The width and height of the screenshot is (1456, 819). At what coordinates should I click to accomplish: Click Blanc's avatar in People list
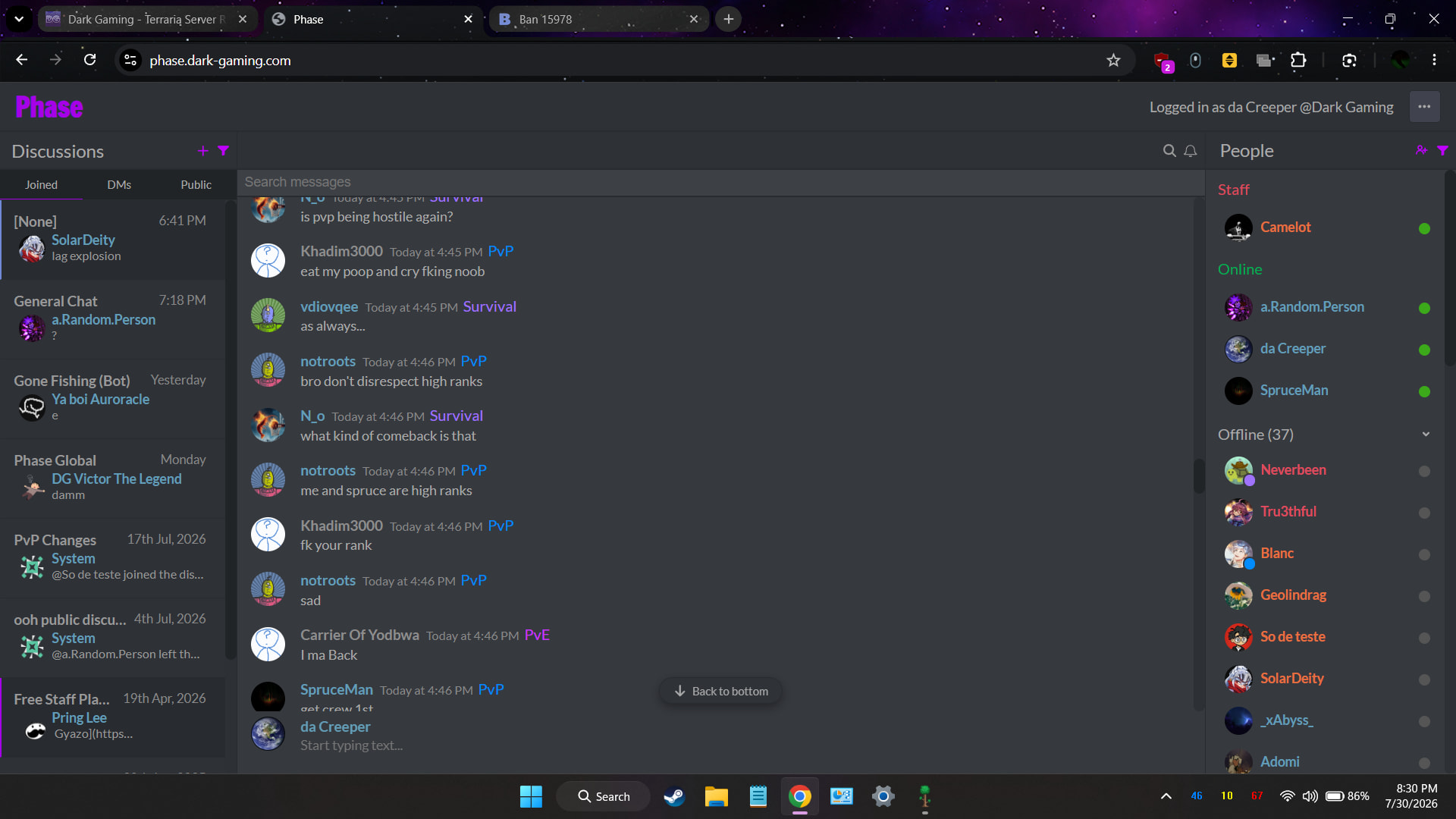(x=1238, y=554)
